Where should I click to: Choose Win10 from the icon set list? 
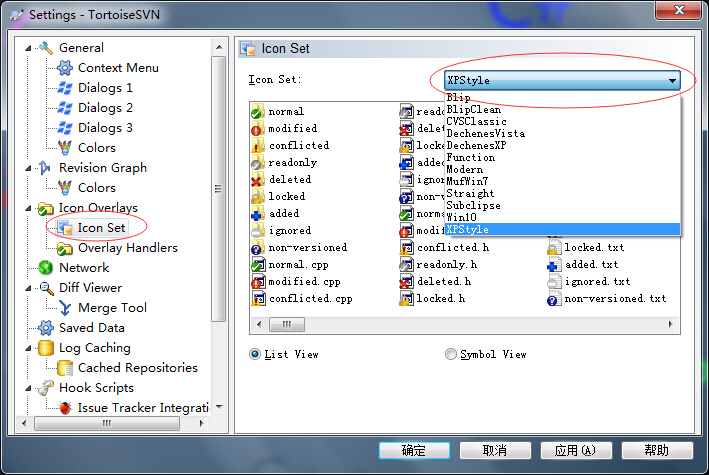562,217
